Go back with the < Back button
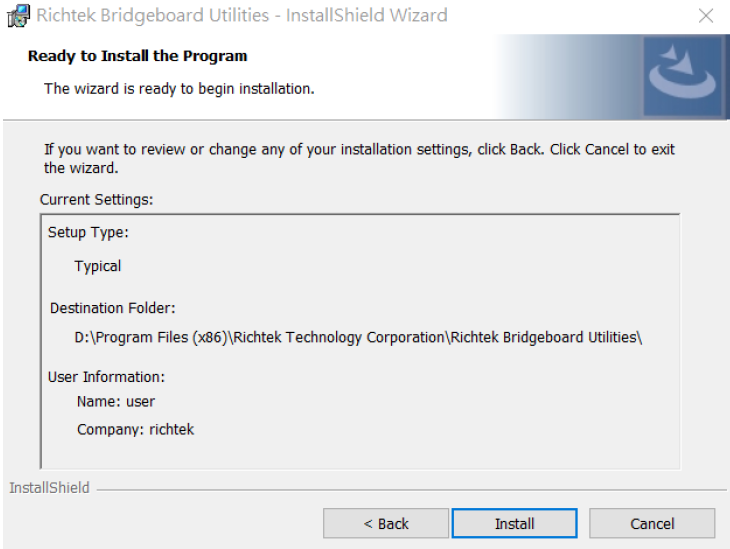730x549 pixels. point(386,523)
